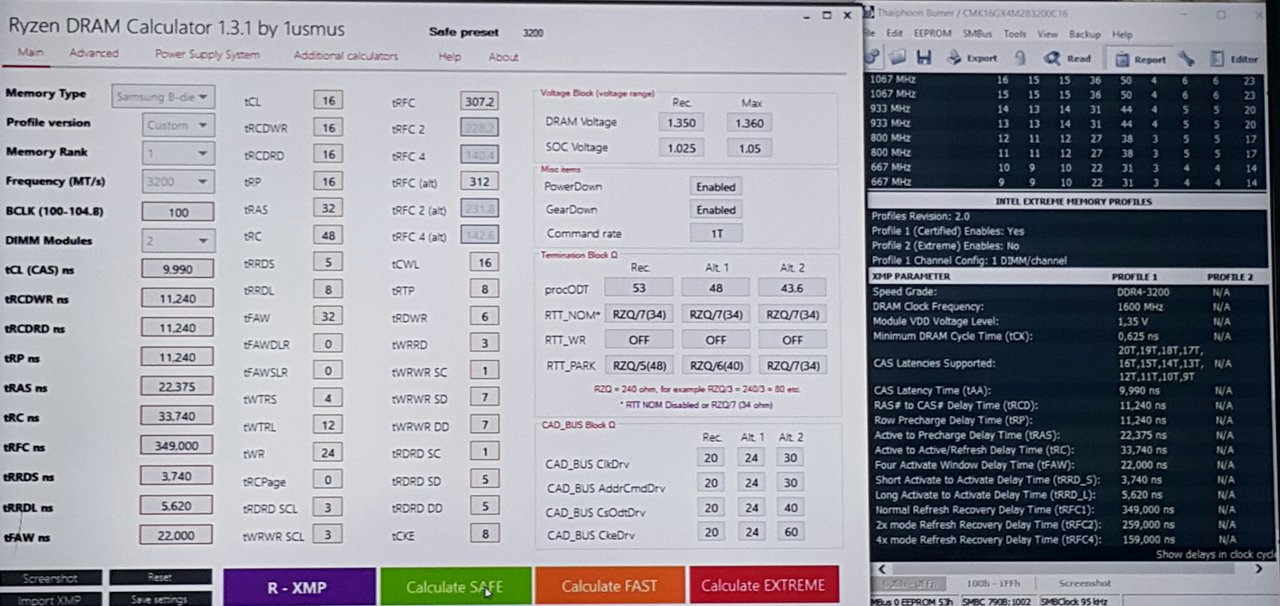Open Tools menu in Thaiphoon Burner
Image resolution: width=1280 pixels, height=606 pixels.
pyautogui.click(x=1015, y=34)
